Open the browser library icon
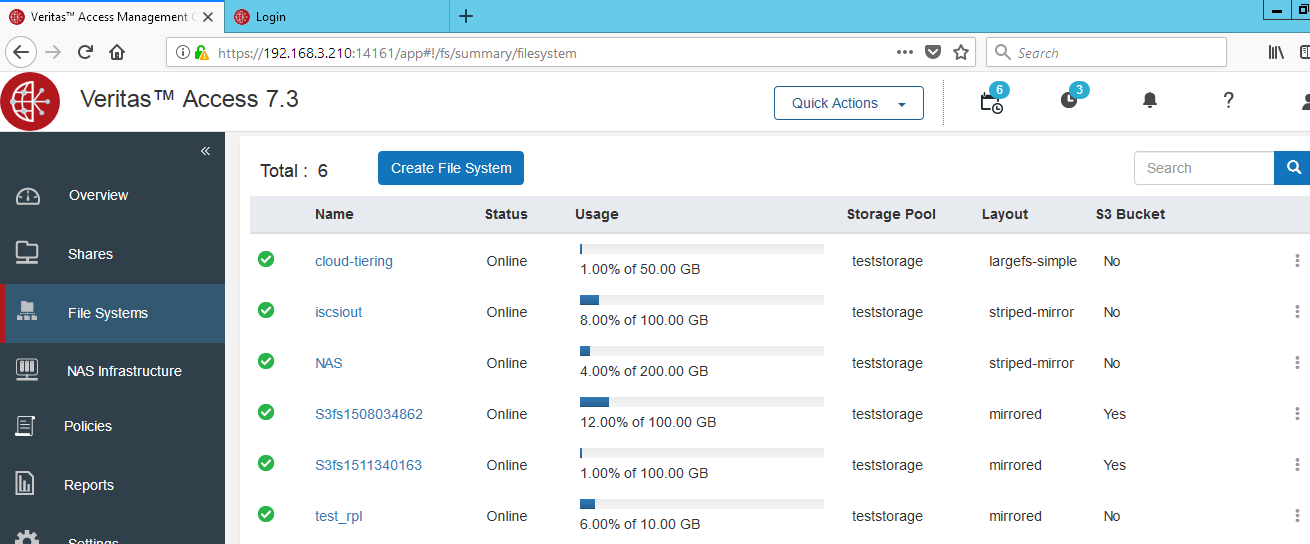 pos(1276,52)
